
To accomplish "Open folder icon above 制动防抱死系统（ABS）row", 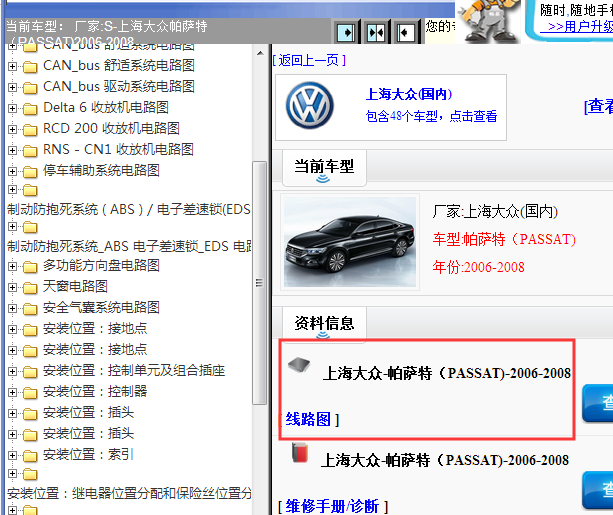I will [30, 190].
